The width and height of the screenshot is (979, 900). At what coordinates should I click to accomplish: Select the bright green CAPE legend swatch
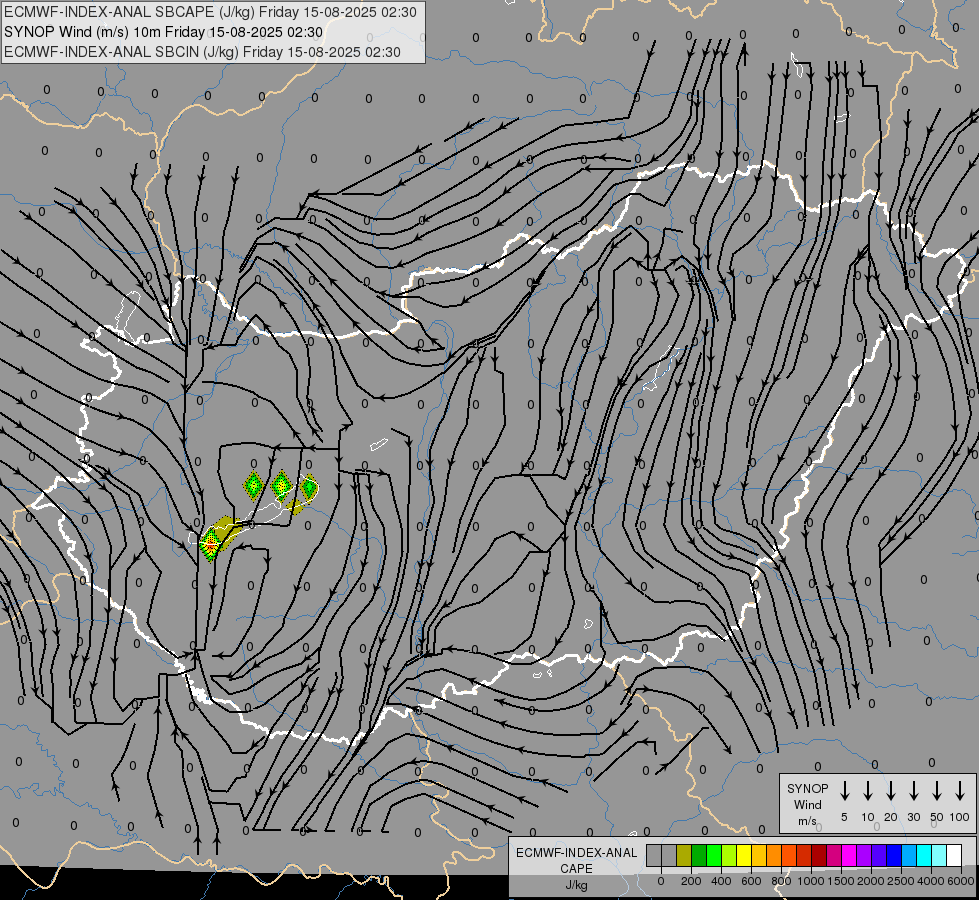tap(714, 855)
